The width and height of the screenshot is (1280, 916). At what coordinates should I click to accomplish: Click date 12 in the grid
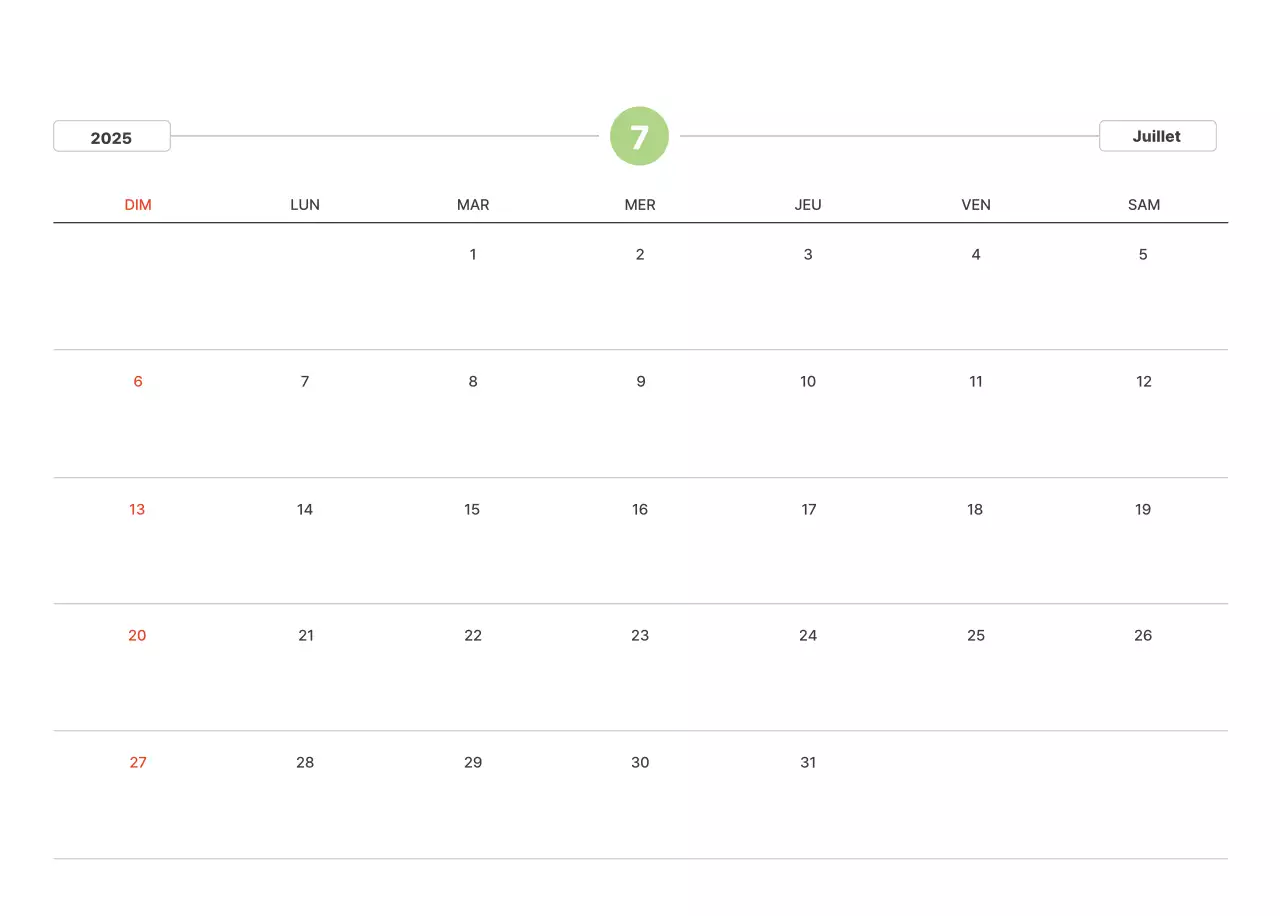click(1144, 381)
